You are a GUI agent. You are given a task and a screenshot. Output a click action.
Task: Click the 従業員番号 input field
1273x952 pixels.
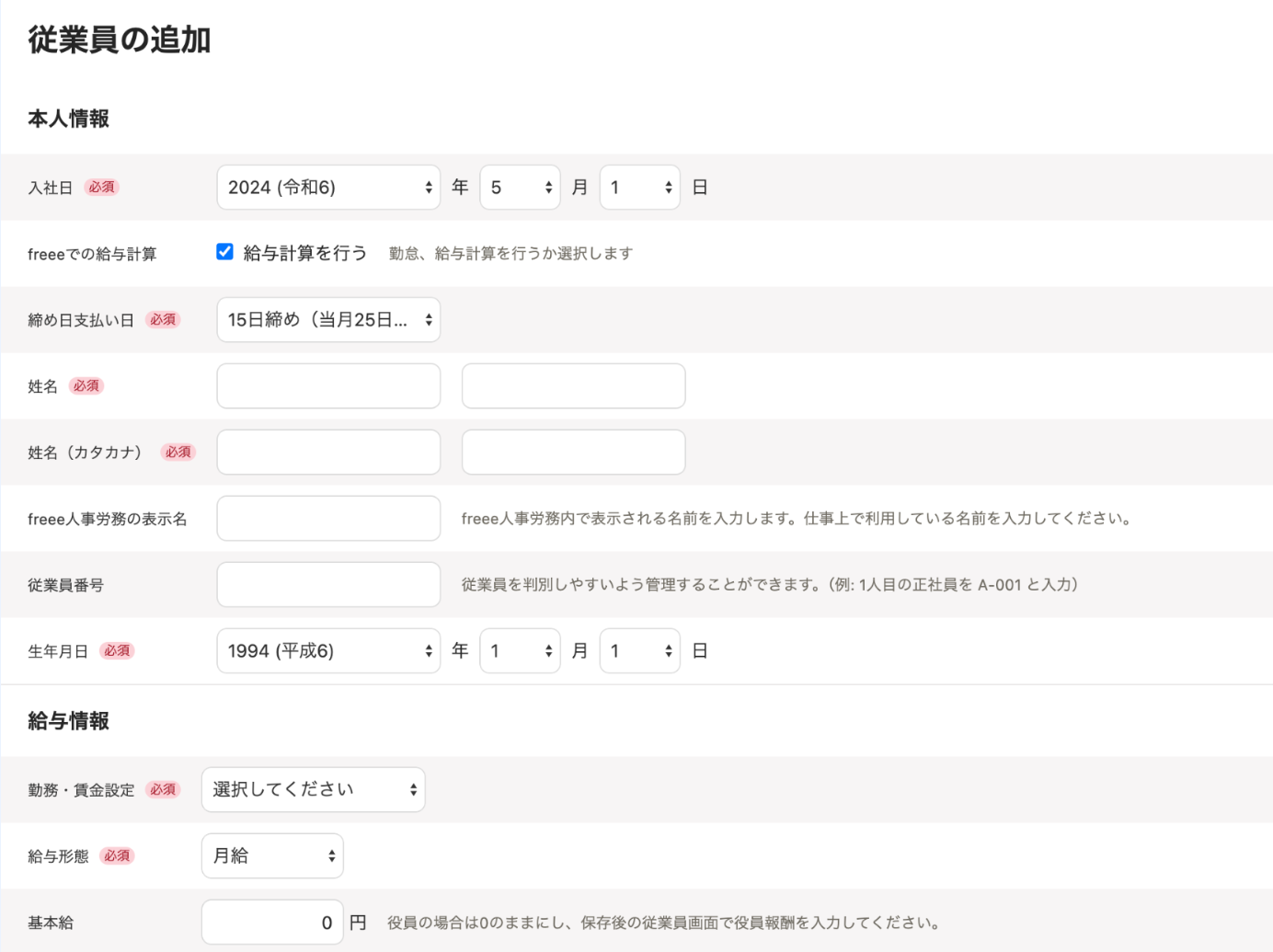tap(328, 585)
